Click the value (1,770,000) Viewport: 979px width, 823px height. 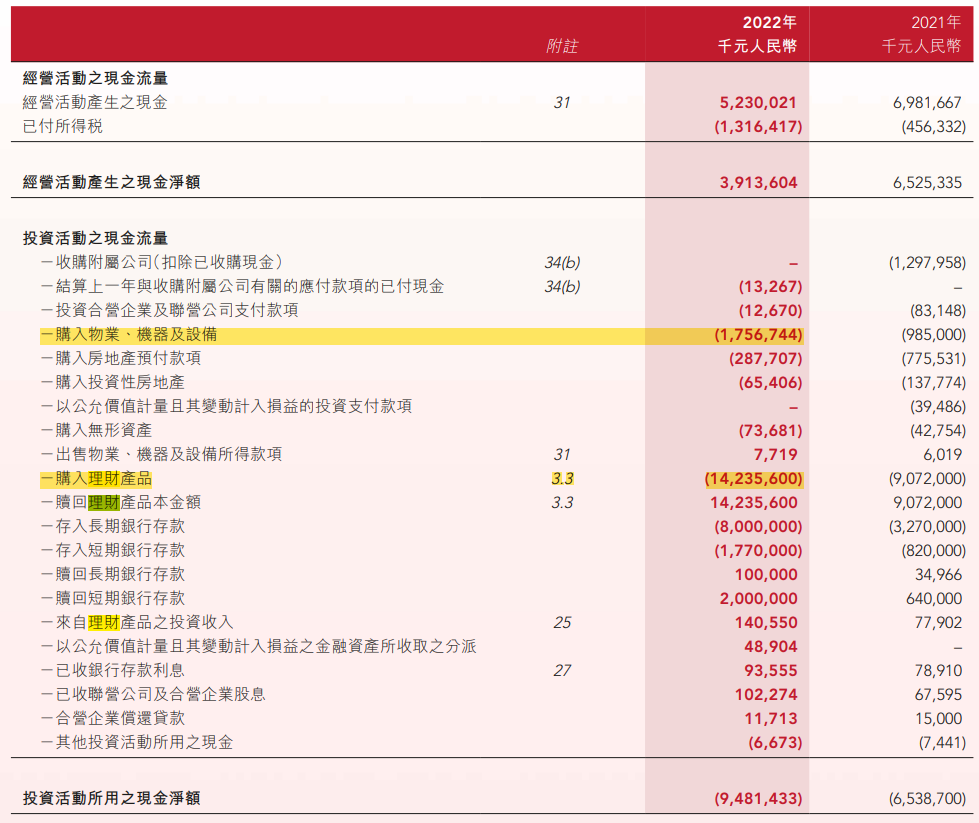(758, 551)
